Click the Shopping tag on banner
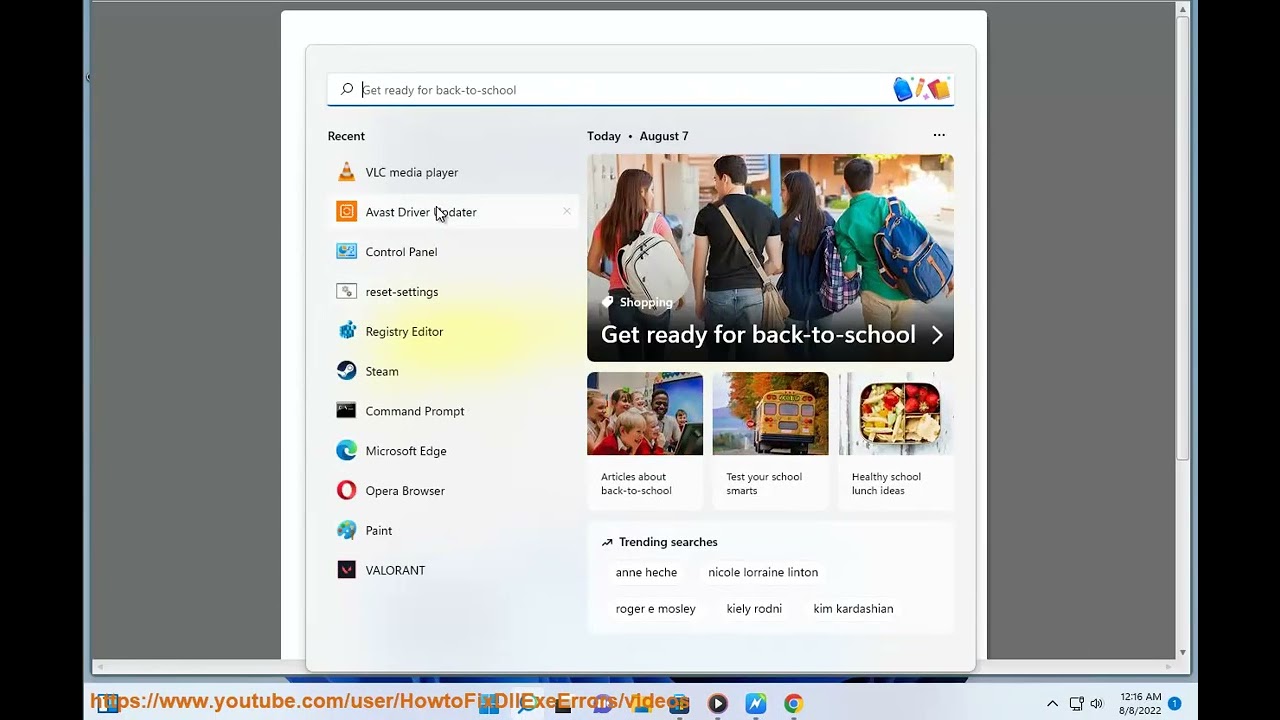Image resolution: width=1280 pixels, height=720 pixels. pyautogui.click(x=637, y=302)
